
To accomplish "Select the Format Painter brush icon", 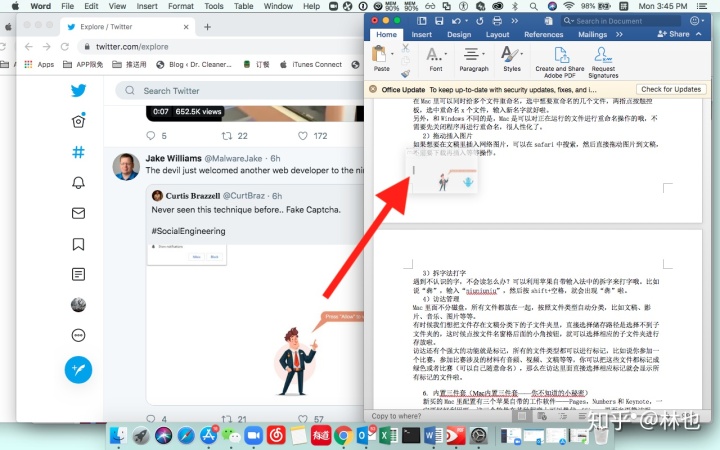I will click(405, 73).
